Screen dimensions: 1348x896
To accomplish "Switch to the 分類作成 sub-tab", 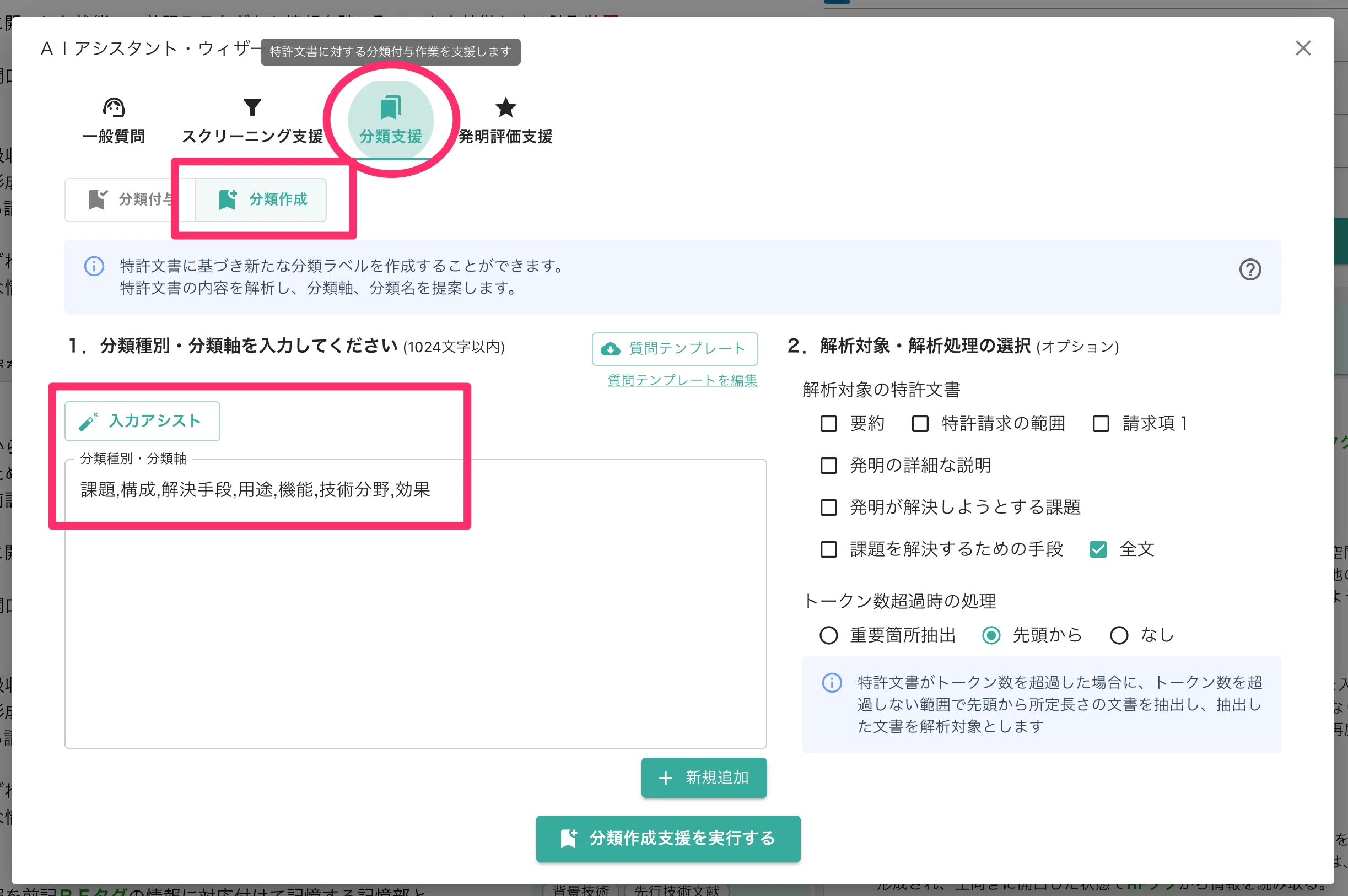I will tap(261, 199).
